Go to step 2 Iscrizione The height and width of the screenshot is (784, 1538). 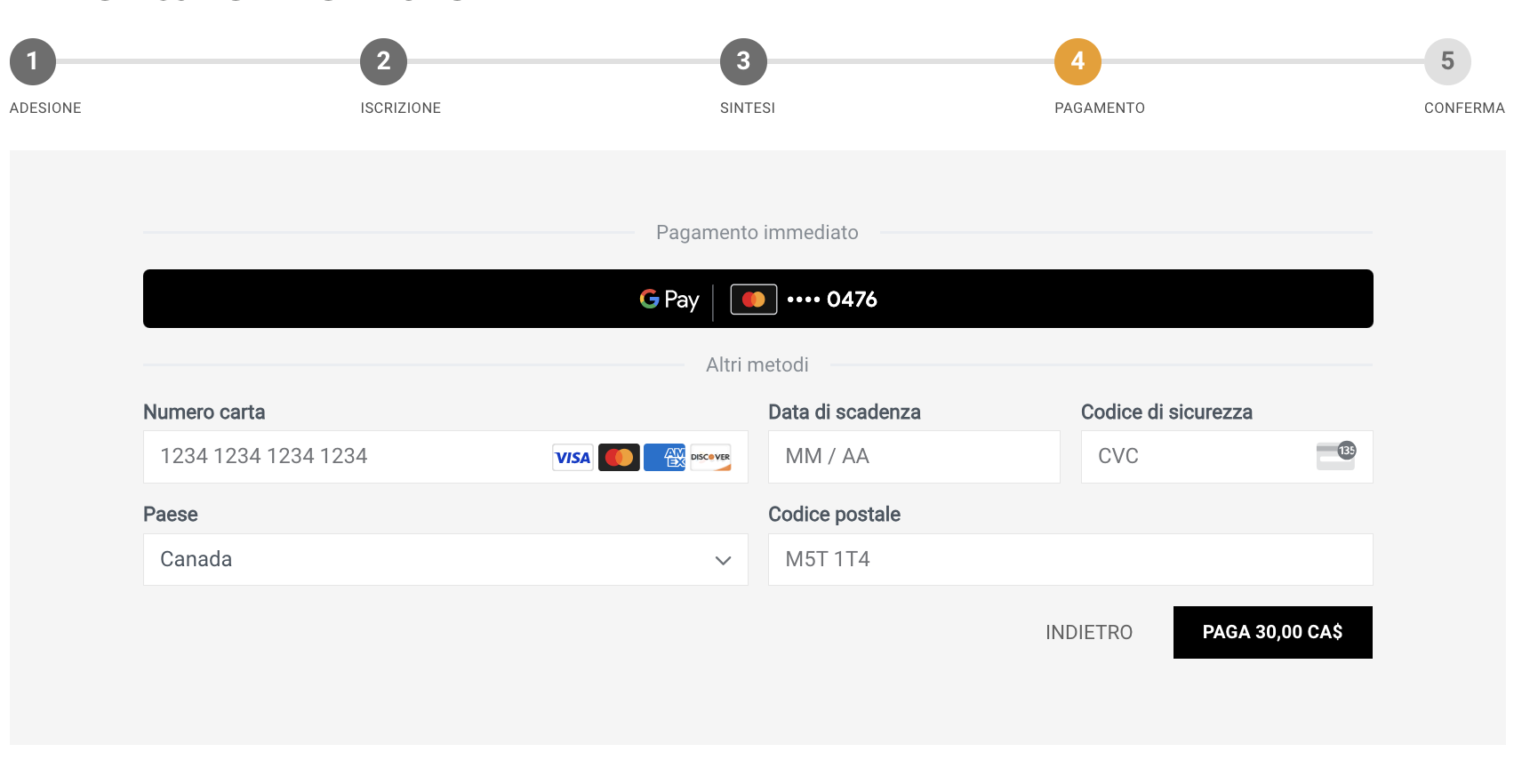pos(383,62)
